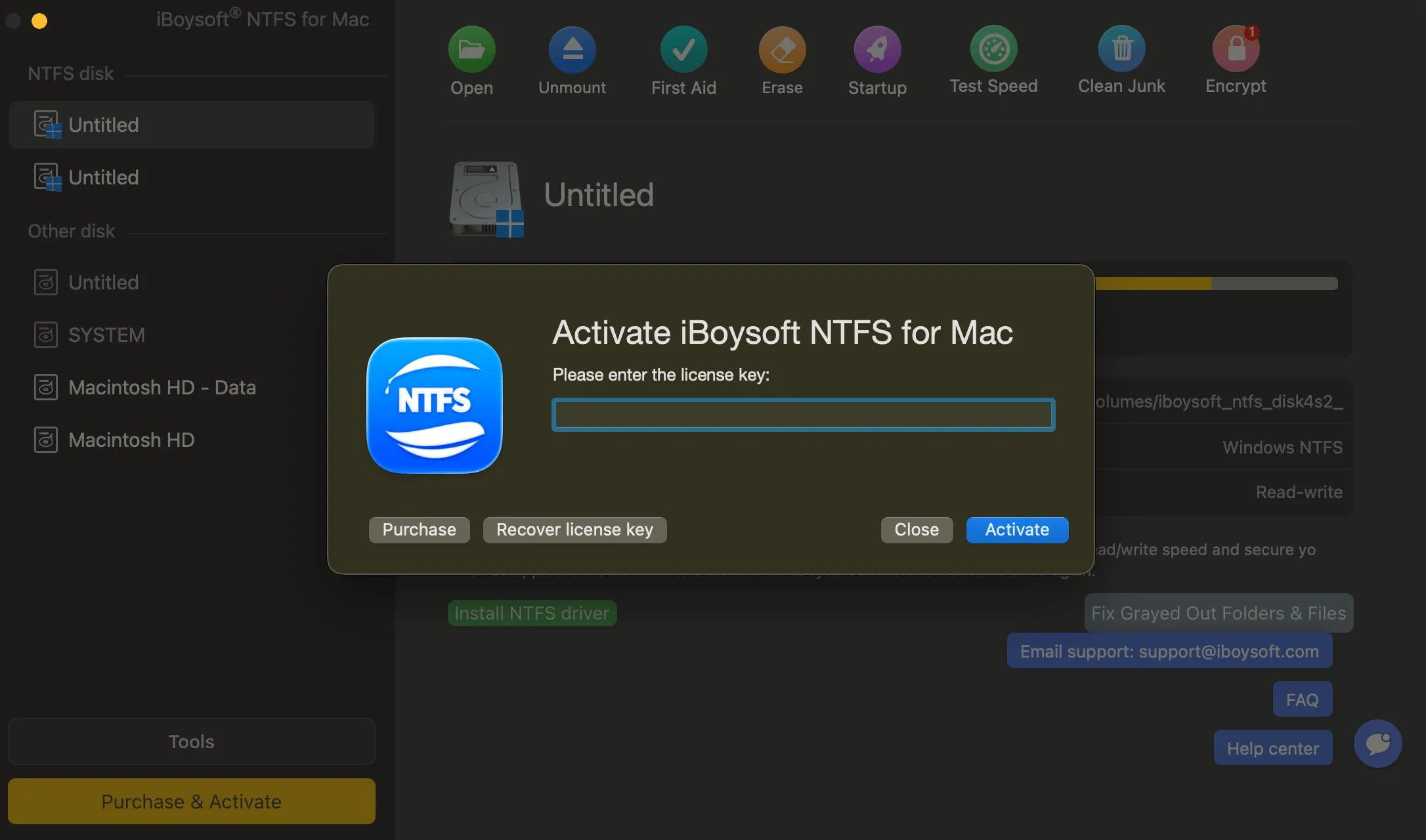Click disk icon beside Macintosh HD - Data

[46, 387]
